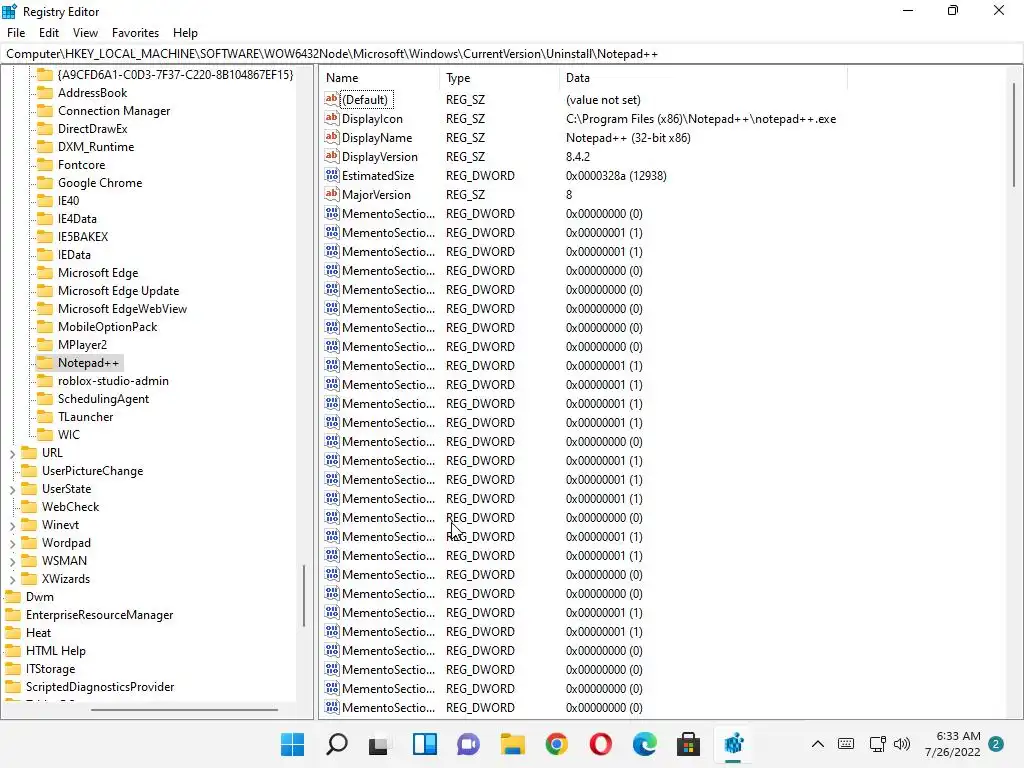Select the Microsoft Edge key folder icon
Image resolution: width=1024 pixels, height=768 pixels.
pyautogui.click(x=44, y=272)
